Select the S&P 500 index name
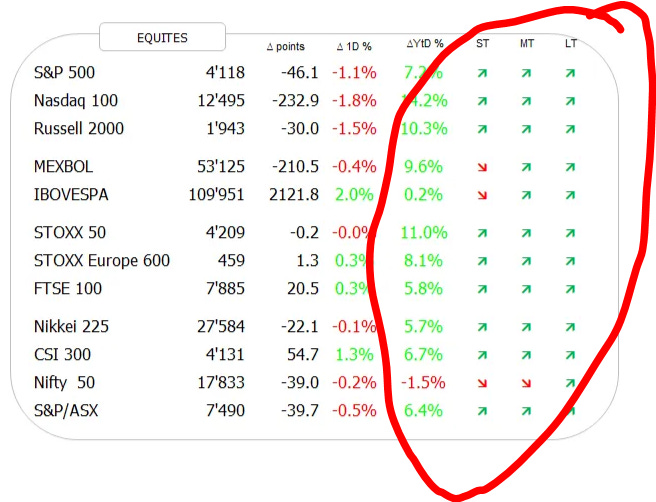The height and width of the screenshot is (502, 656). coord(64,73)
